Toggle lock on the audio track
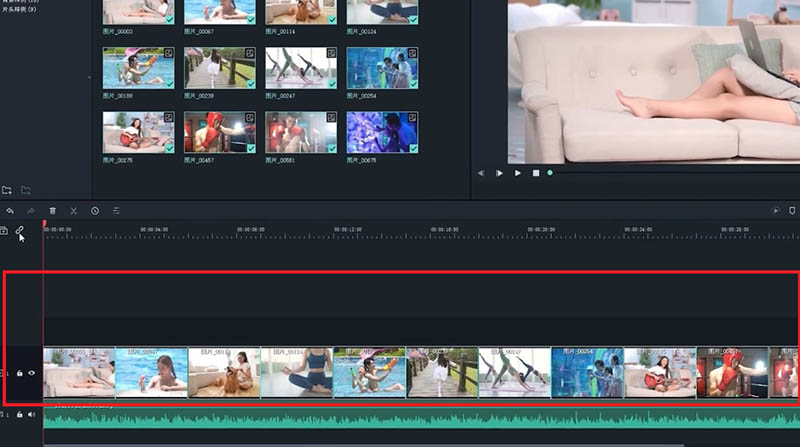The image size is (800, 447). (20, 414)
